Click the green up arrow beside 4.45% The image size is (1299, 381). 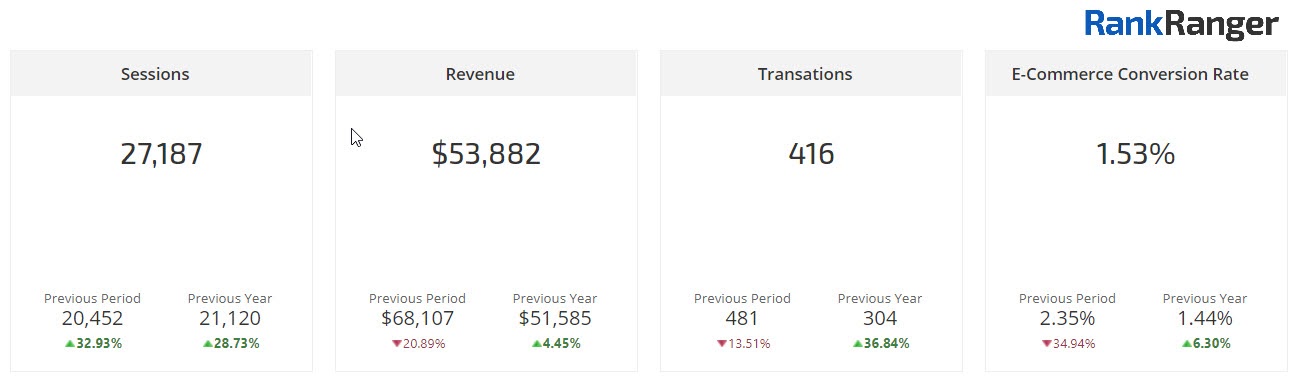[x=536, y=344]
